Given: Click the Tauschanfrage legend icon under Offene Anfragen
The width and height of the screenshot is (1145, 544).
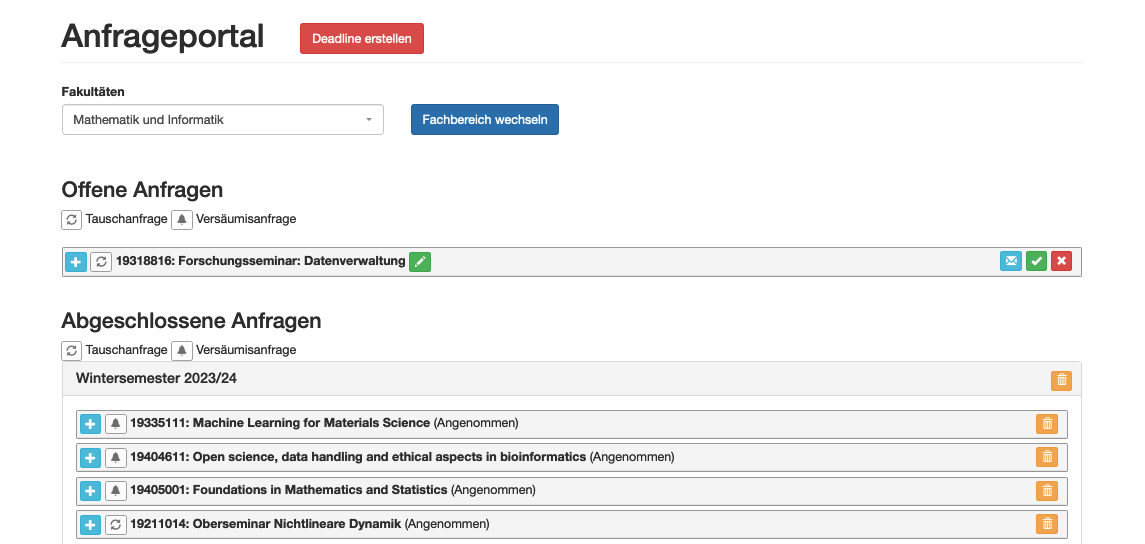Looking at the screenshot, I should click(72, 219).
